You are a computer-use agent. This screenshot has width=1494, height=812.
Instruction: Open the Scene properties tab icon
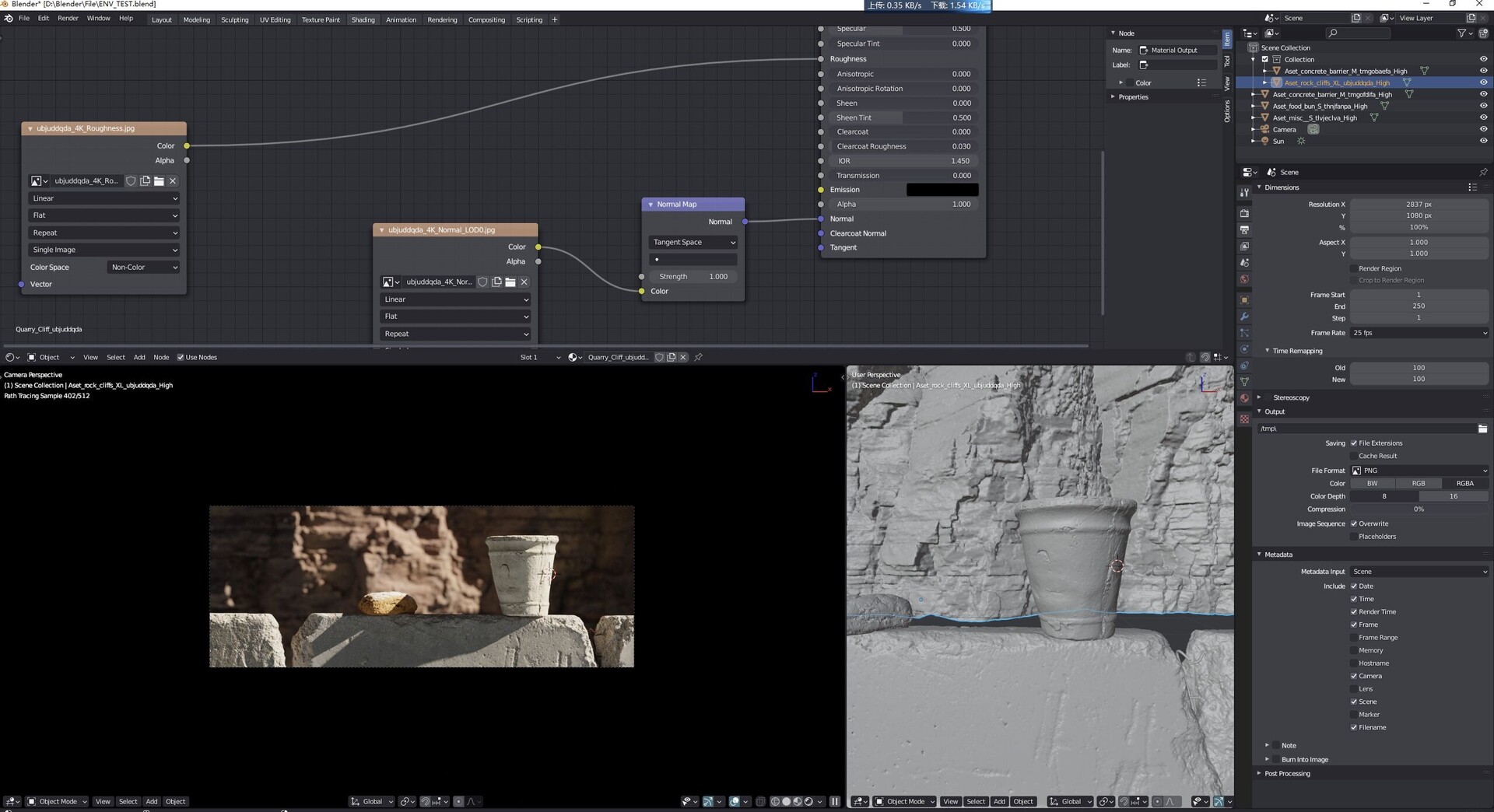click(1244, 262)
